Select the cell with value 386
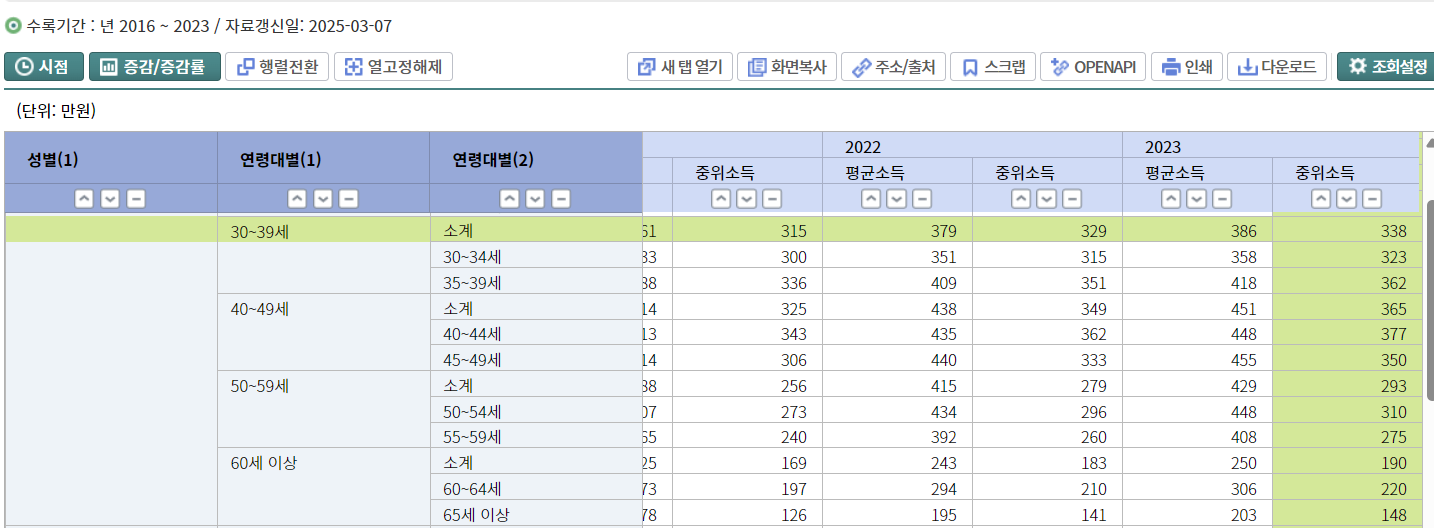This screenshot has width=1434, height=528. point(1197,231)
